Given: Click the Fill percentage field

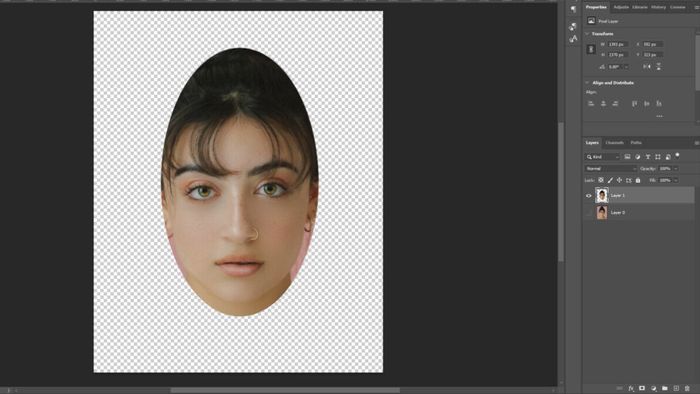Looking at the screenshot, I should [665, 180].
